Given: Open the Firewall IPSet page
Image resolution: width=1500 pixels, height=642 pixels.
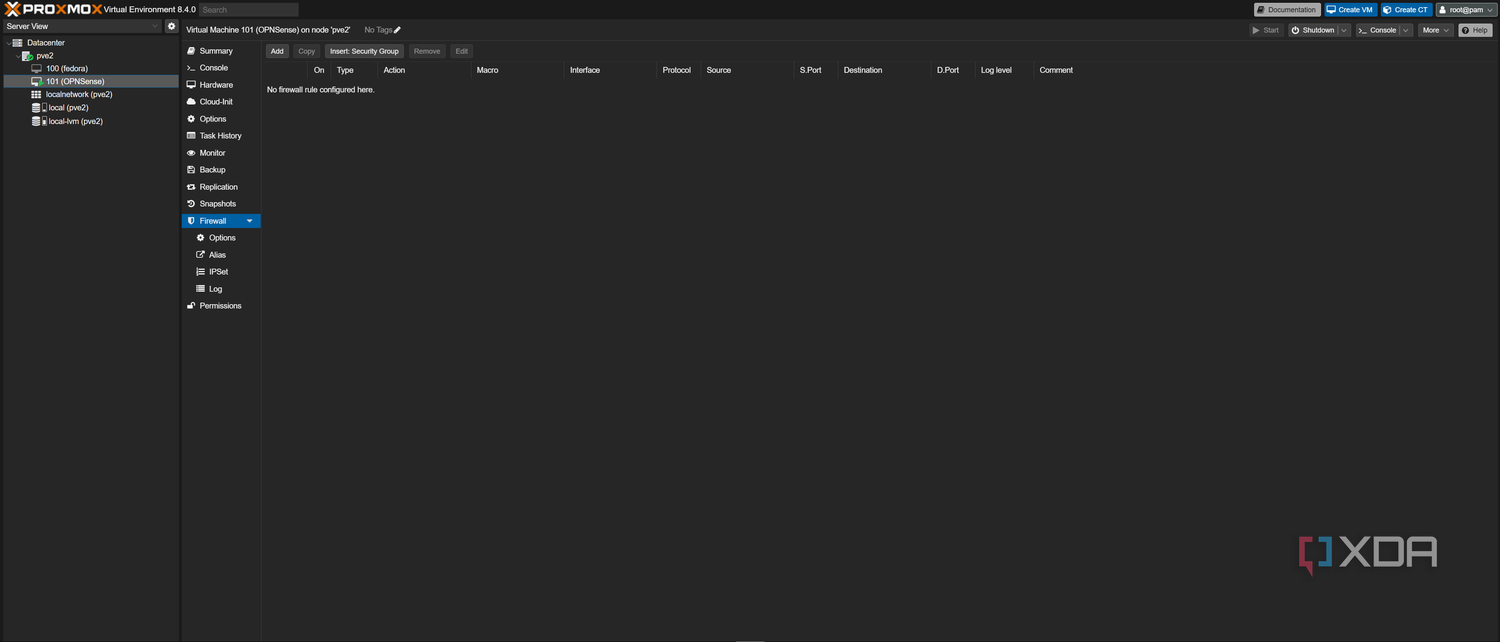Looking at the screenshot, I should tap(218, 272).
